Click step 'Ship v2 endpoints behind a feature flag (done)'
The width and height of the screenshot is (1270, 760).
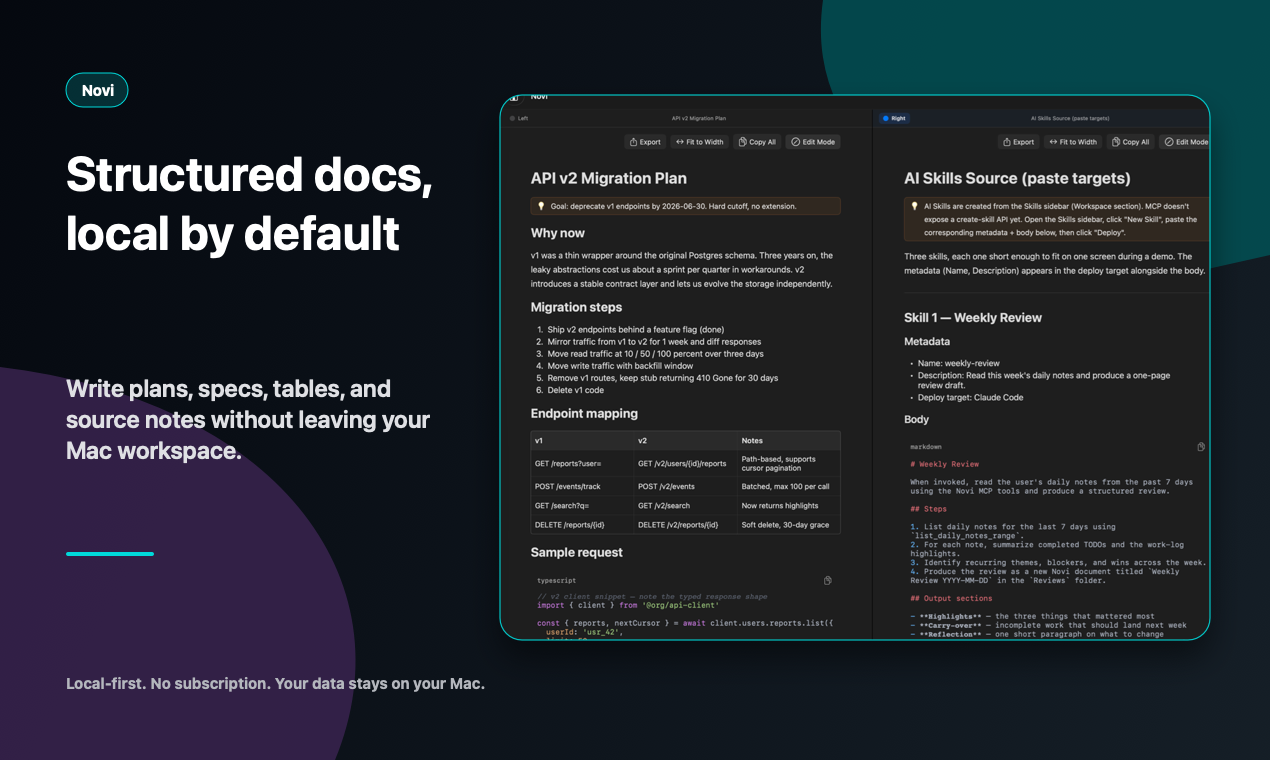[636, 330]
